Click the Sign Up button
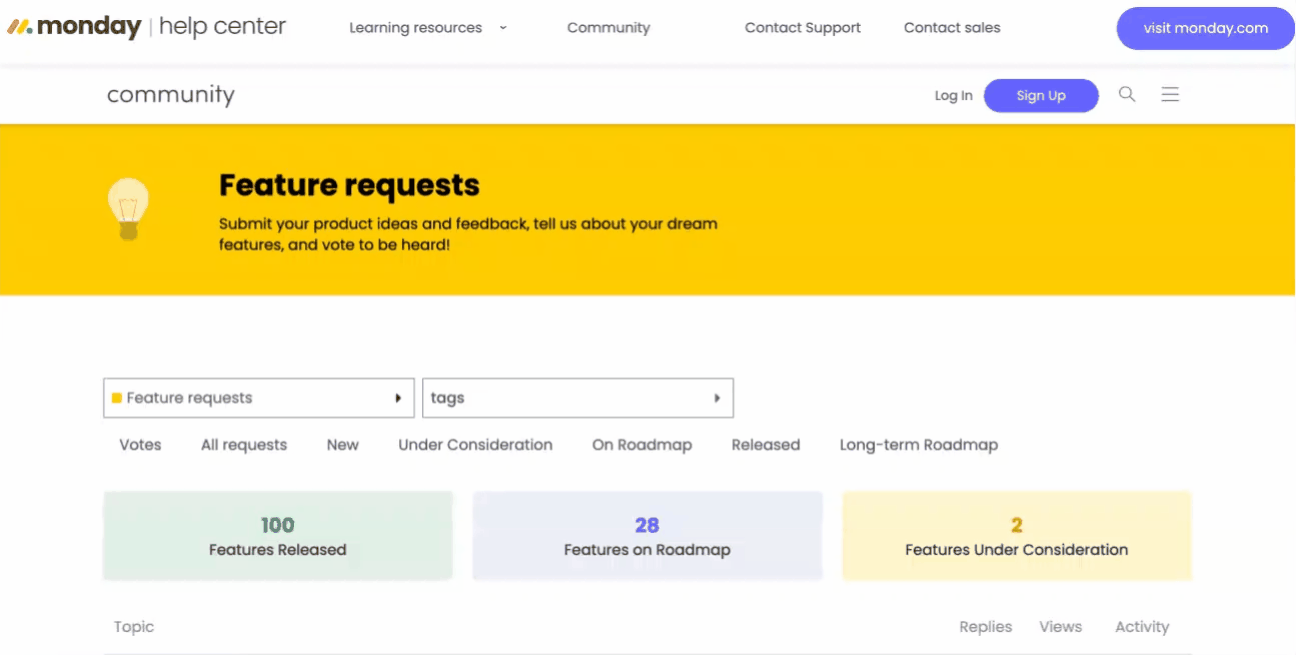1296x655 pixels. point(1041,96)
